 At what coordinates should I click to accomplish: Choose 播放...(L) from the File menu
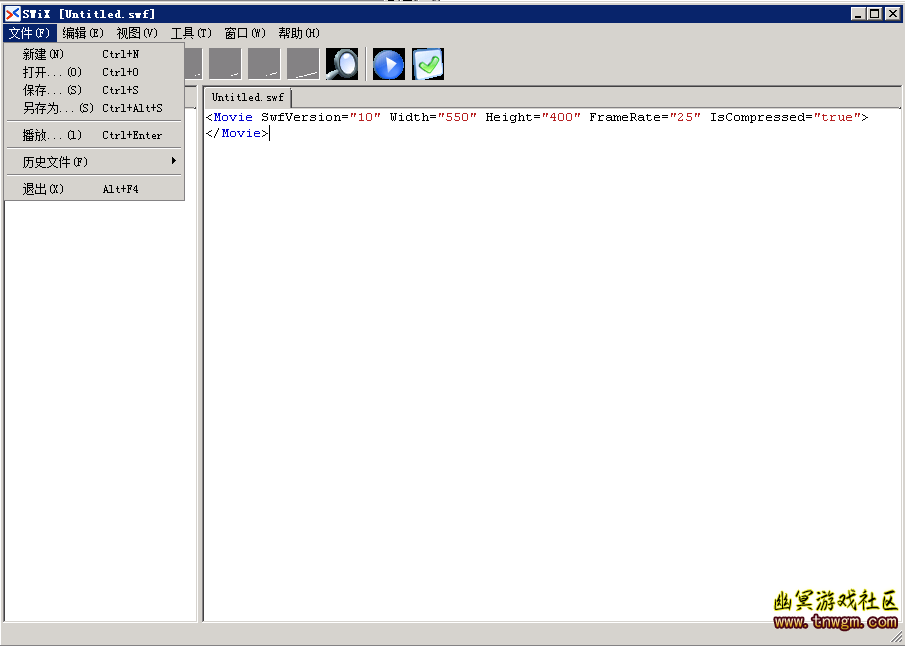(95, 135)
